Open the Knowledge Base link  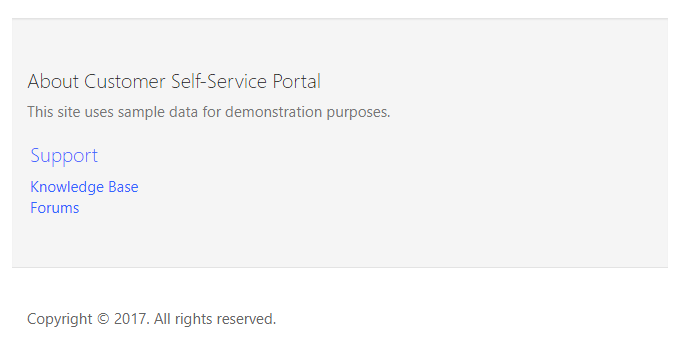click(84, 187)
